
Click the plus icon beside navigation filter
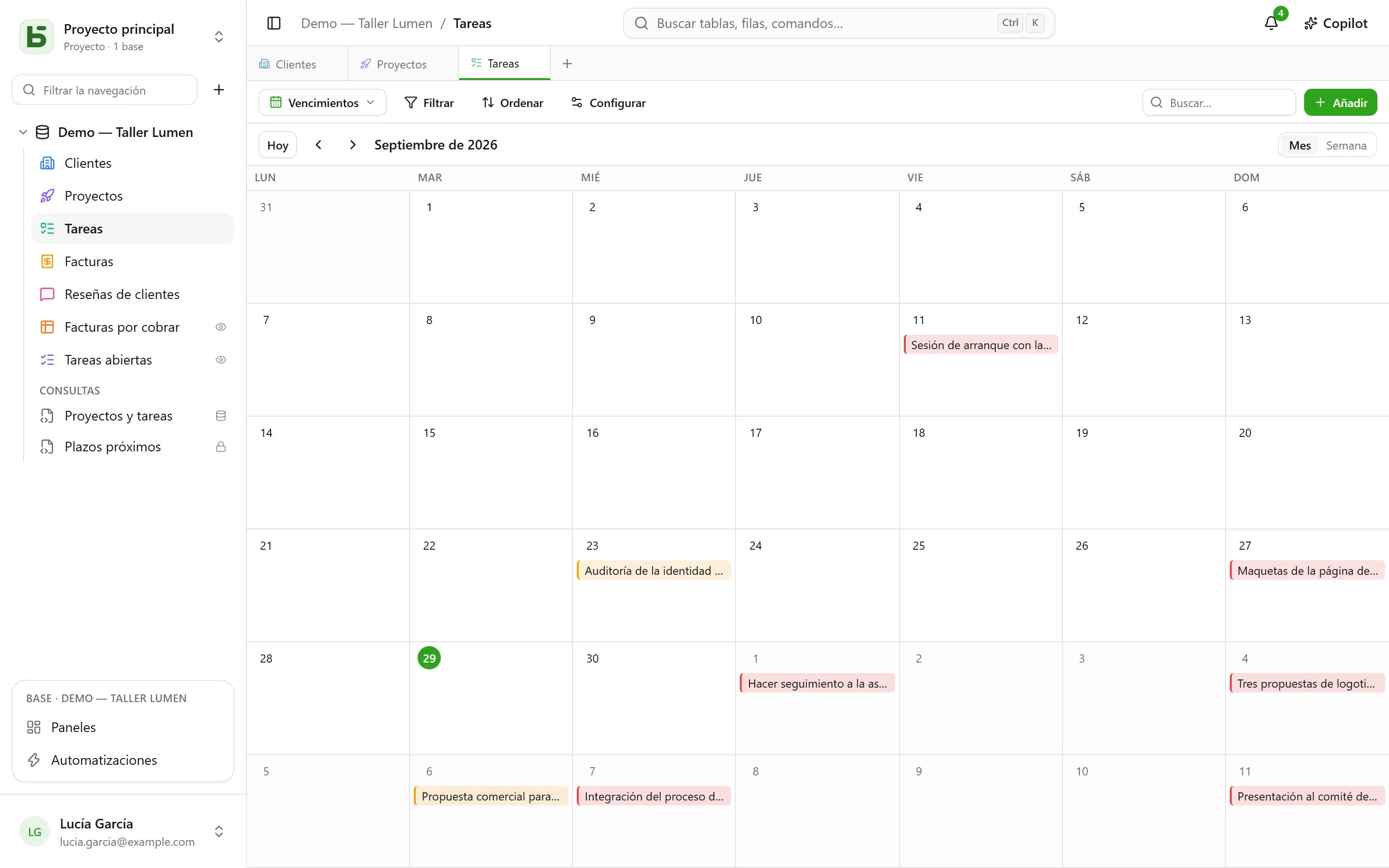pyautogui.click(x=218, y=90)
